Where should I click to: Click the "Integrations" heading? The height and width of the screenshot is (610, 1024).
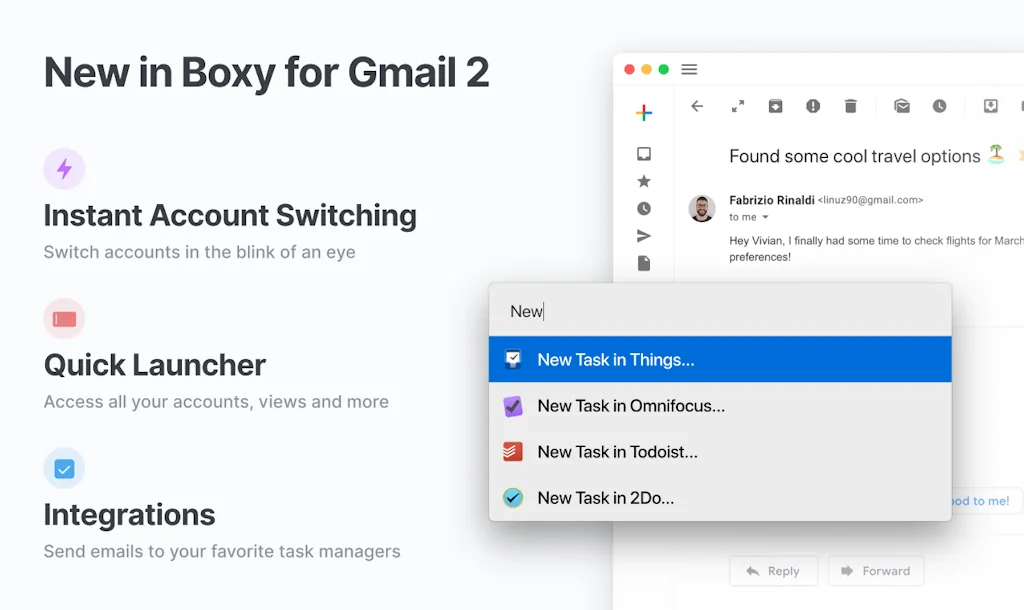(129, 515)
